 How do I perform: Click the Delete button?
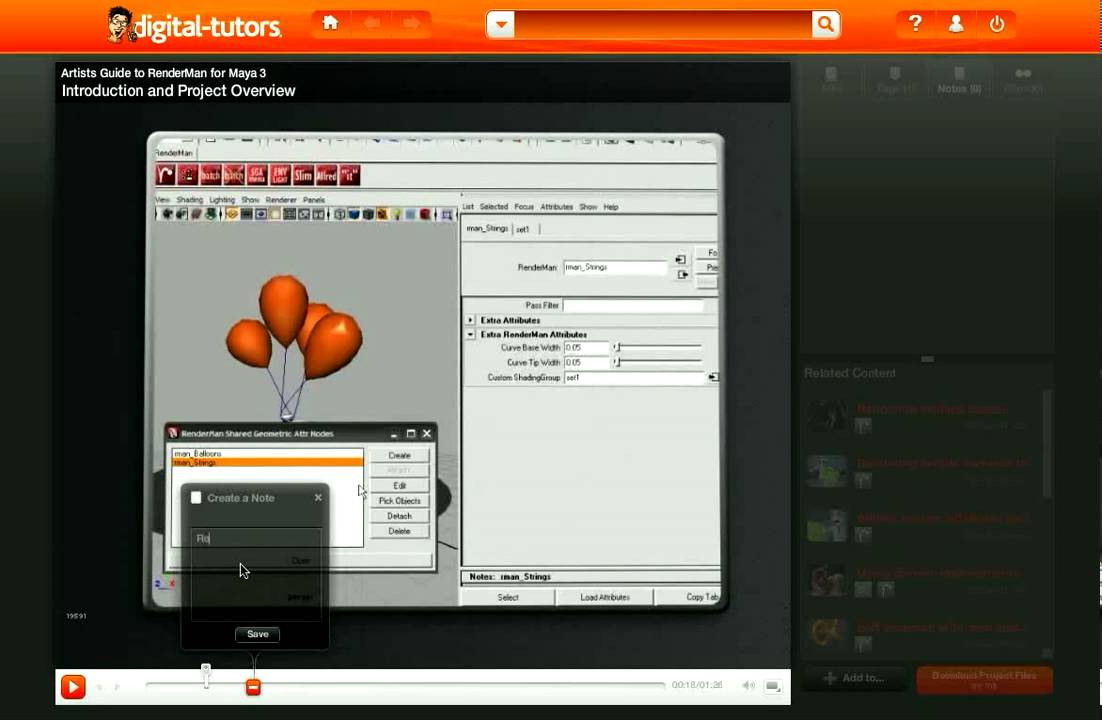point(399,532)
